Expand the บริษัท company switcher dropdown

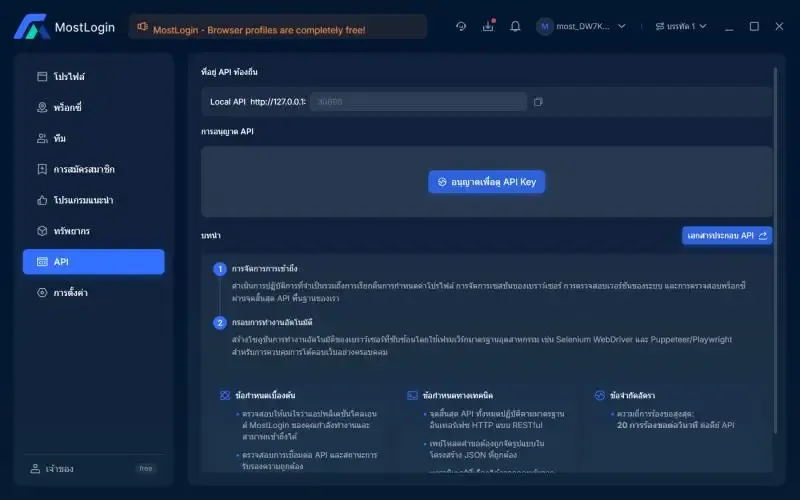point(681,26)
